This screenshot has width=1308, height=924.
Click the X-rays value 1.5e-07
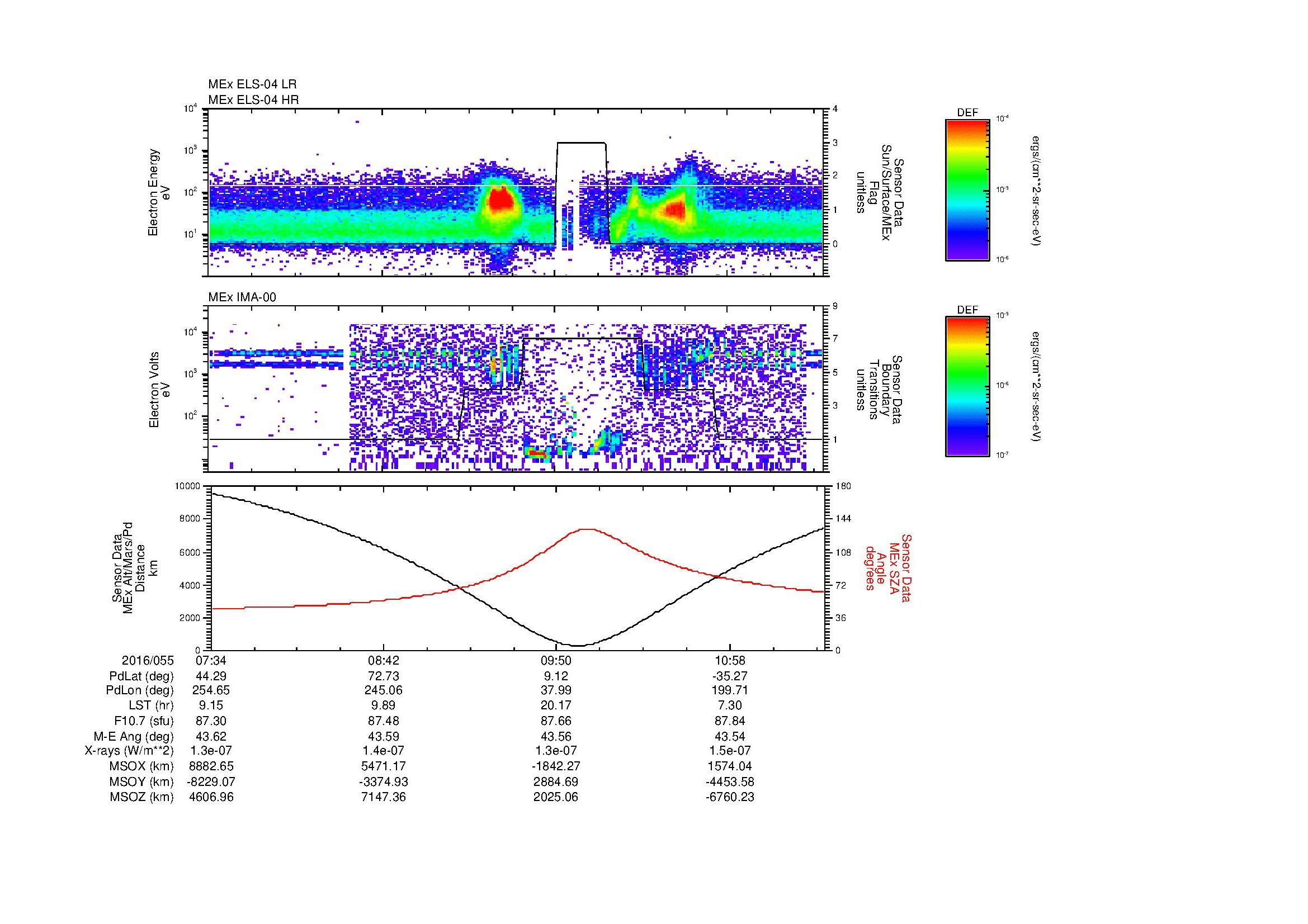(x=730, y=751)
